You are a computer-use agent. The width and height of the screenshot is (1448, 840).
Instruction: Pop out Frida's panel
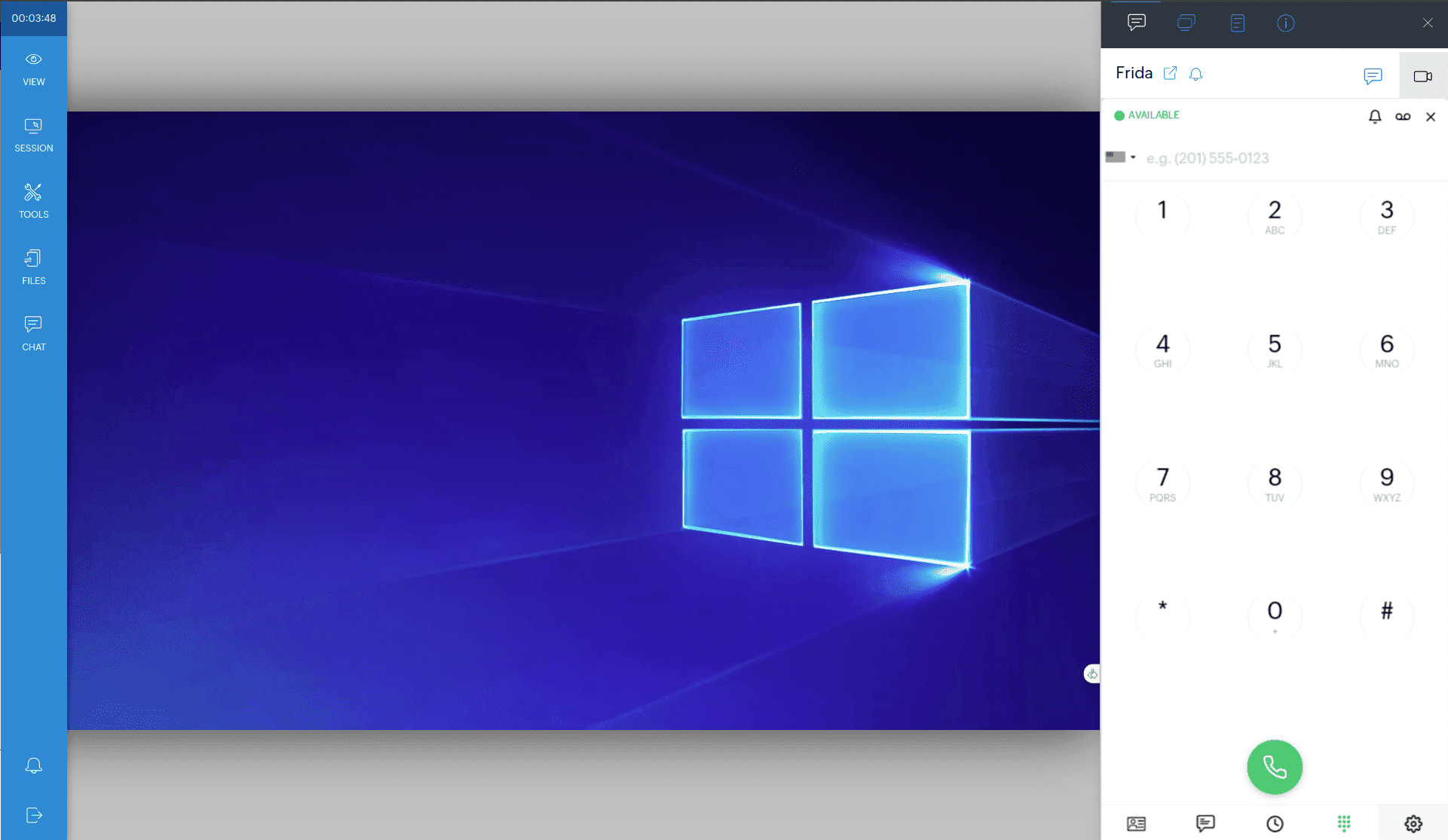click(1170, 73)
